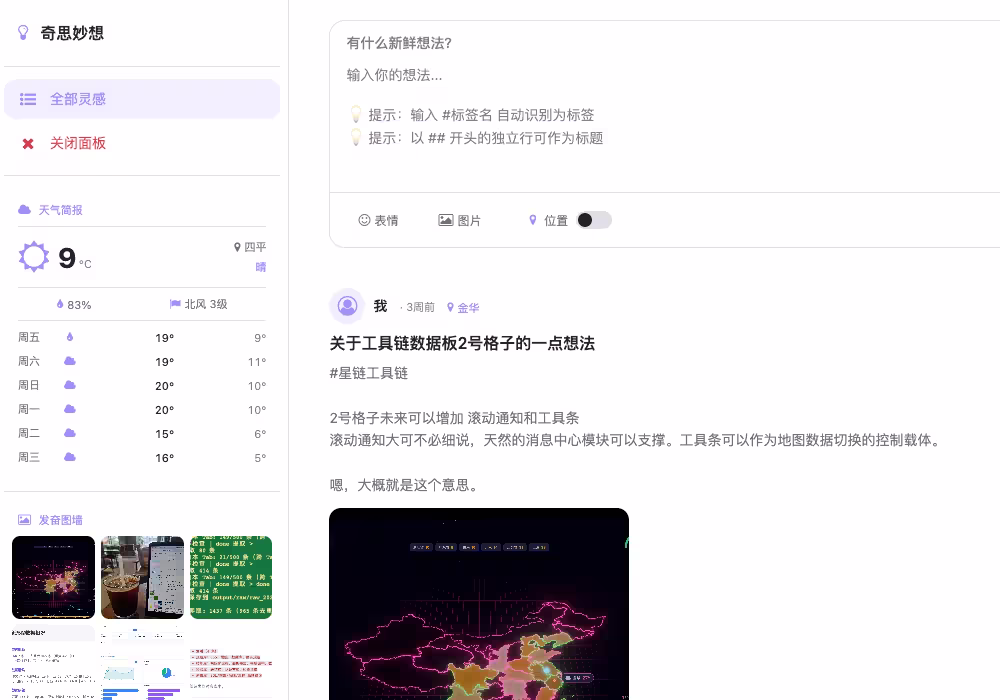This screenshot has width=1000, height=700.
Task: Click the cloud icon in 周六 row
Action: tap(70, 361)
